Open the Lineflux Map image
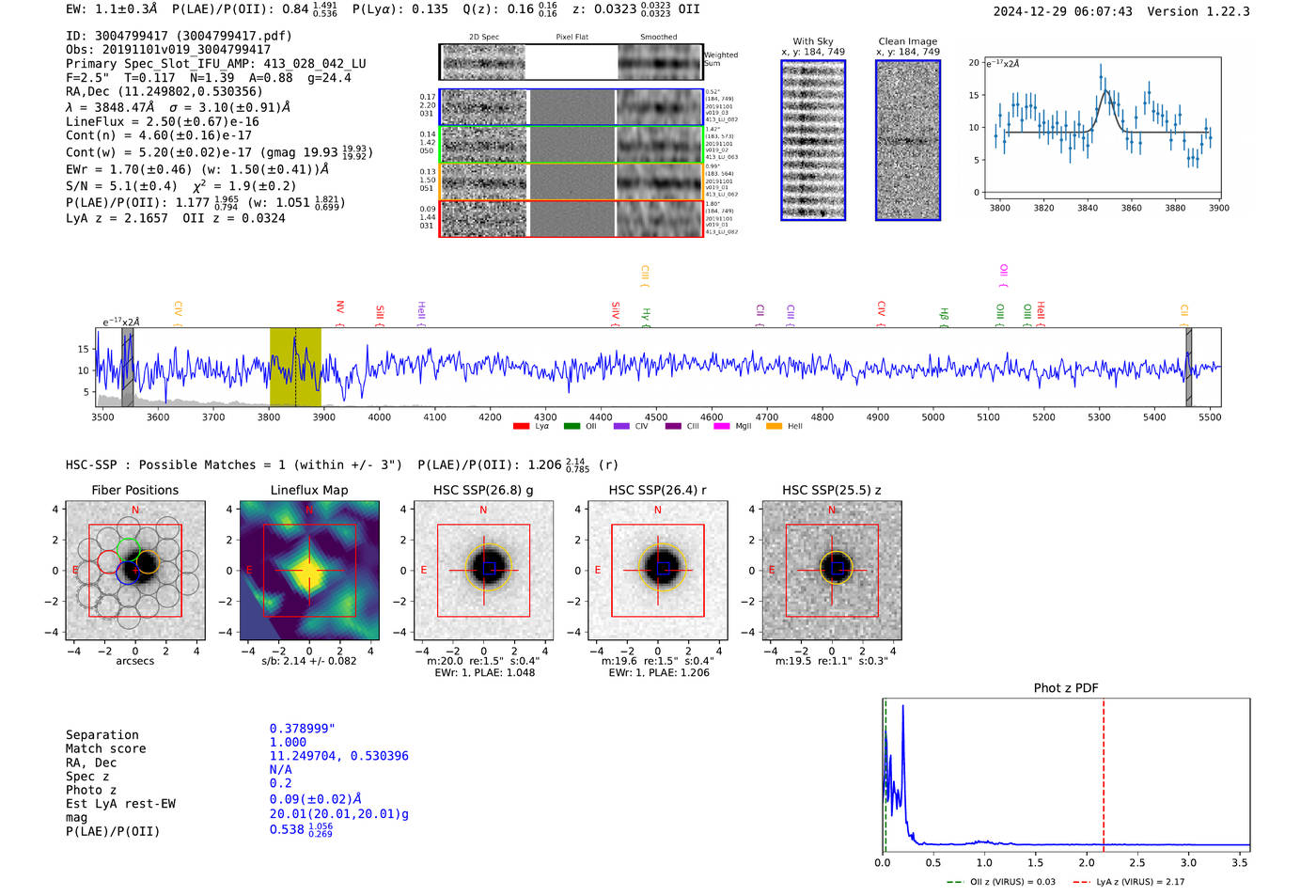1316x896 pixels. click(x=309, y=571)
